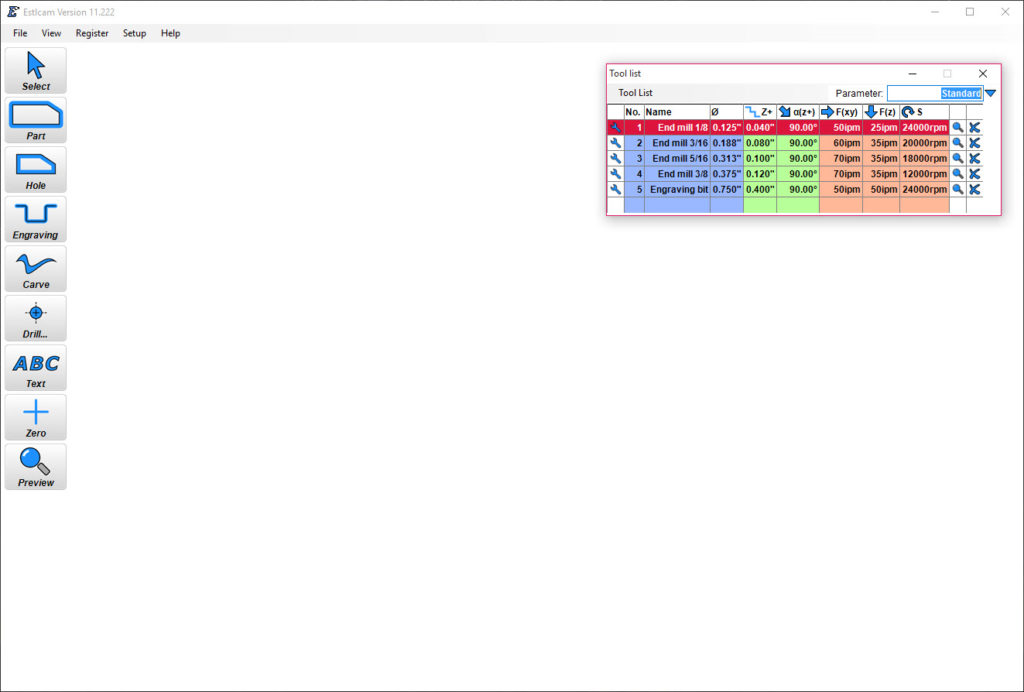Open the Register menu
1024x692 pixels.
click(92, 33)
